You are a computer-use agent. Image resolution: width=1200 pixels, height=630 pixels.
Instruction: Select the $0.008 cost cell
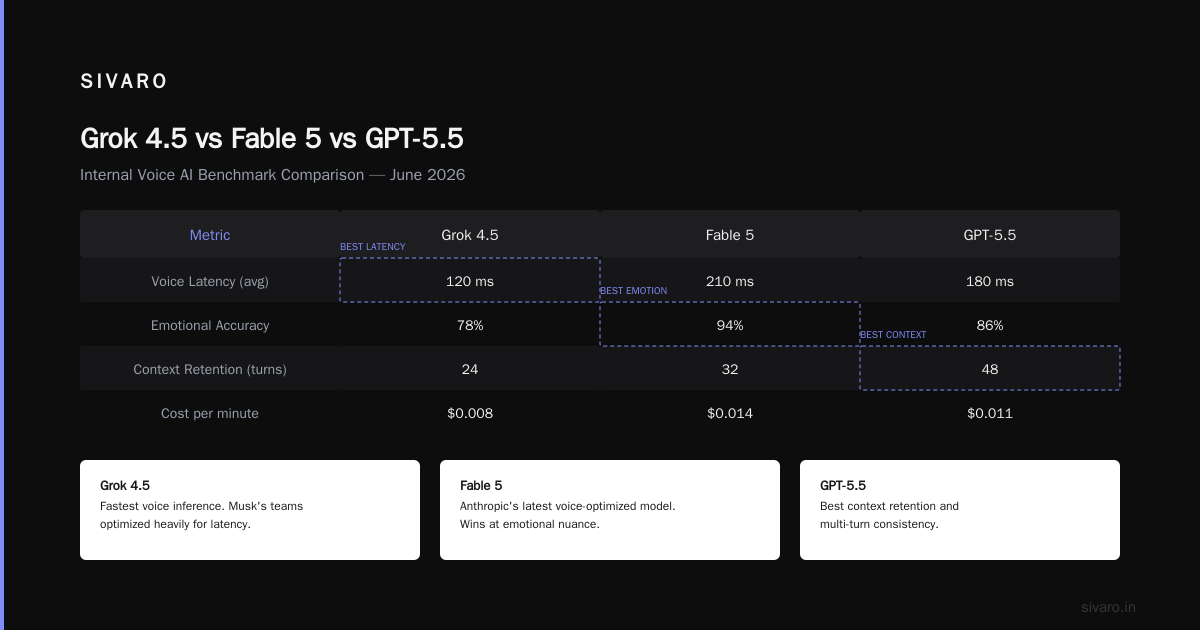(470, 413)
